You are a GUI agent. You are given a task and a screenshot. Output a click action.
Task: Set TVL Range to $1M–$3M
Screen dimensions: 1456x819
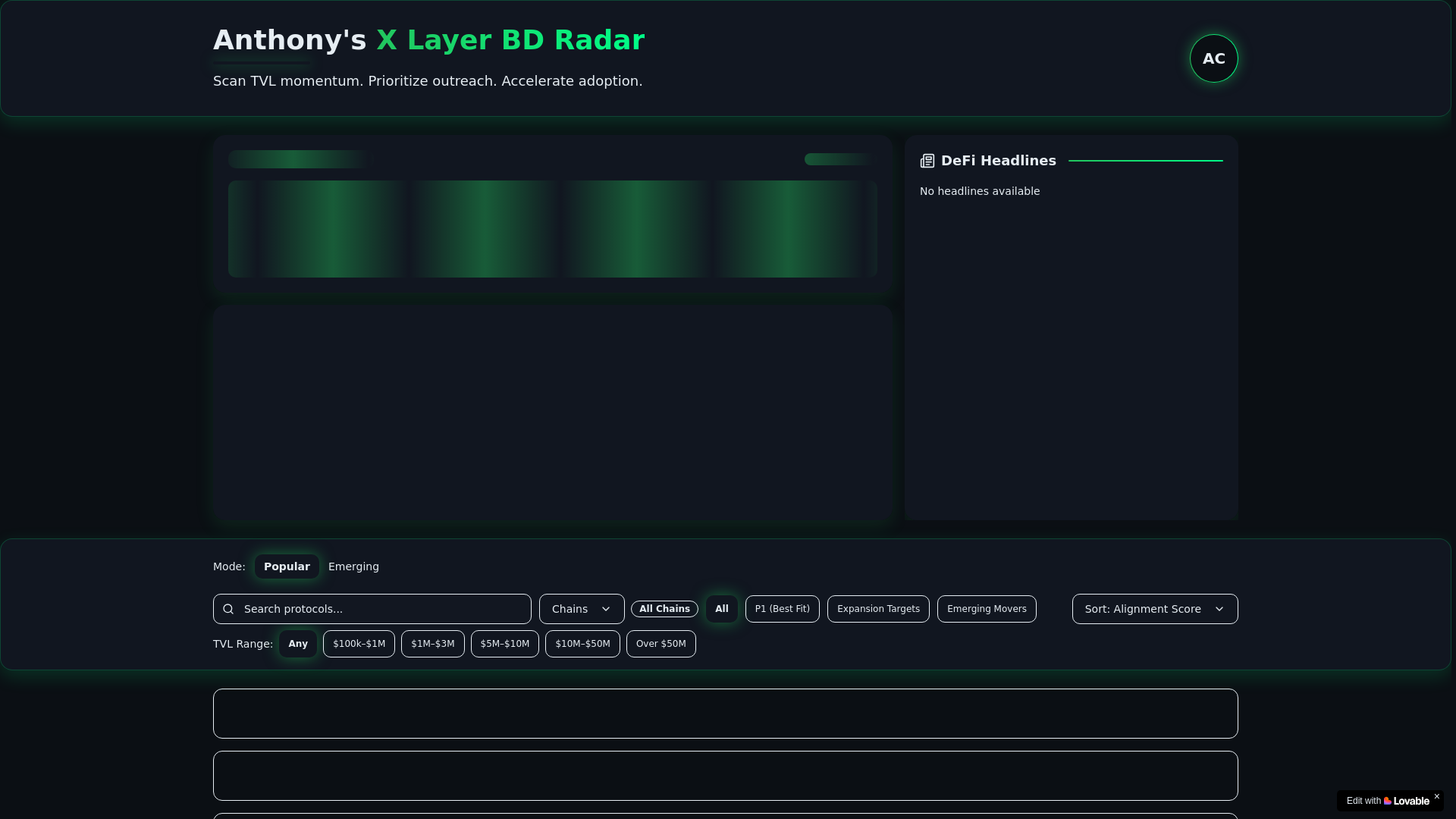click(433, 644)
